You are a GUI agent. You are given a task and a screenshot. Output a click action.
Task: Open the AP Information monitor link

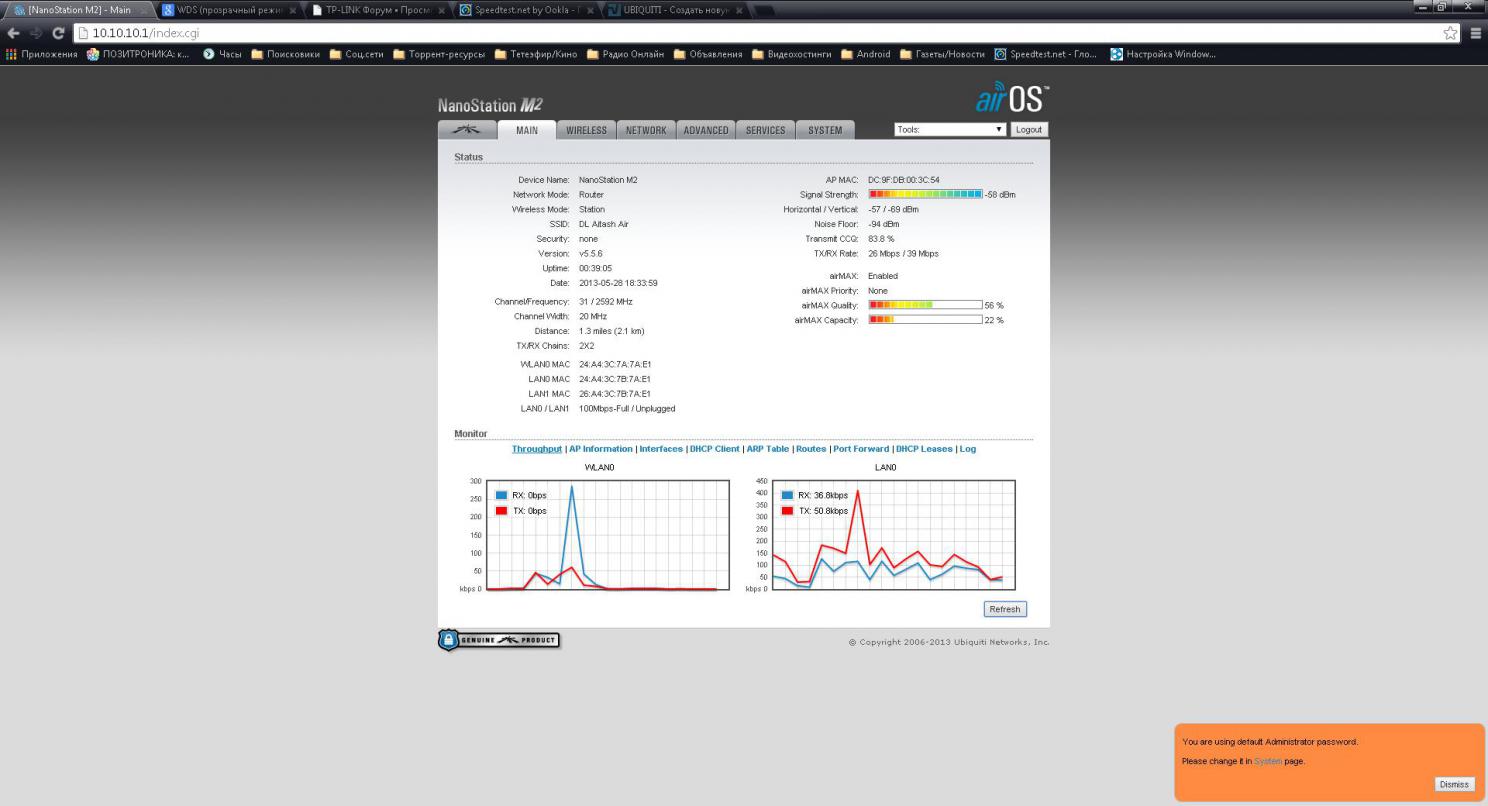(x=601, y=449)
